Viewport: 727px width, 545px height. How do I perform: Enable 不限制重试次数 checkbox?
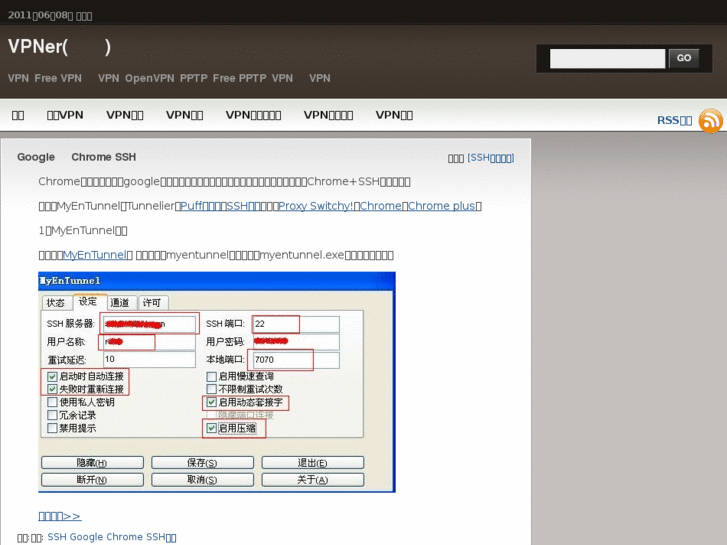[211, 389]
